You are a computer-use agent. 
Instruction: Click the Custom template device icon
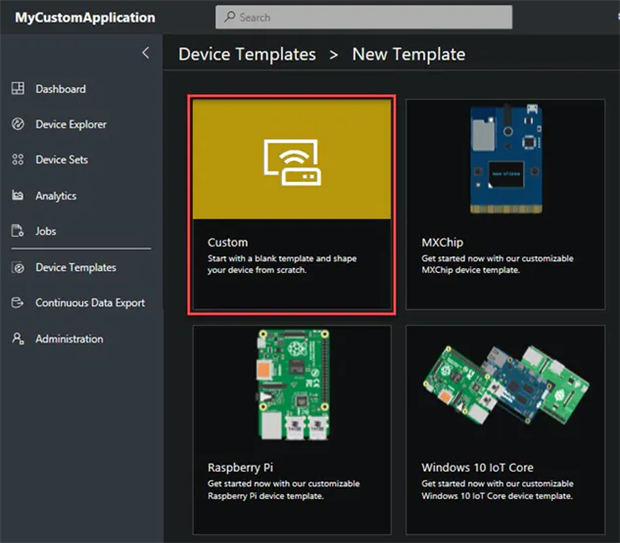click(292, 162)
